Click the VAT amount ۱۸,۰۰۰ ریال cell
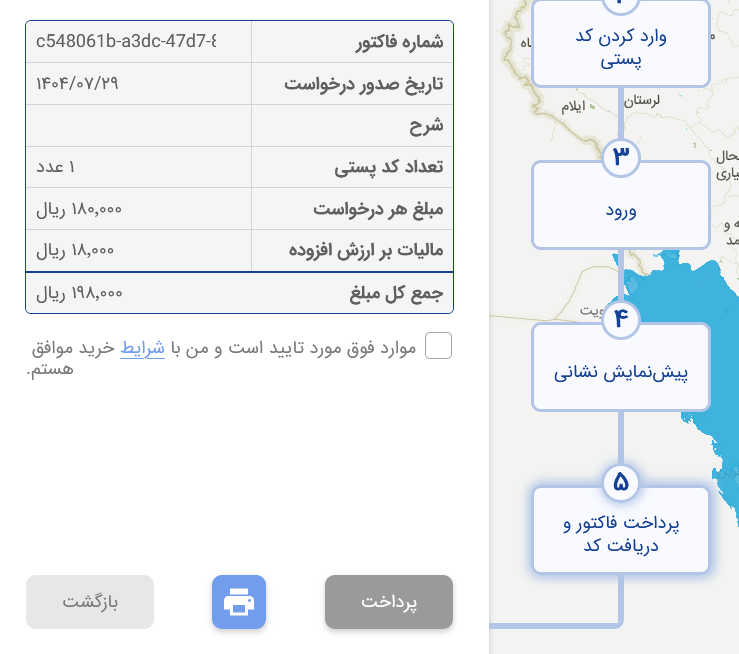 77,250
